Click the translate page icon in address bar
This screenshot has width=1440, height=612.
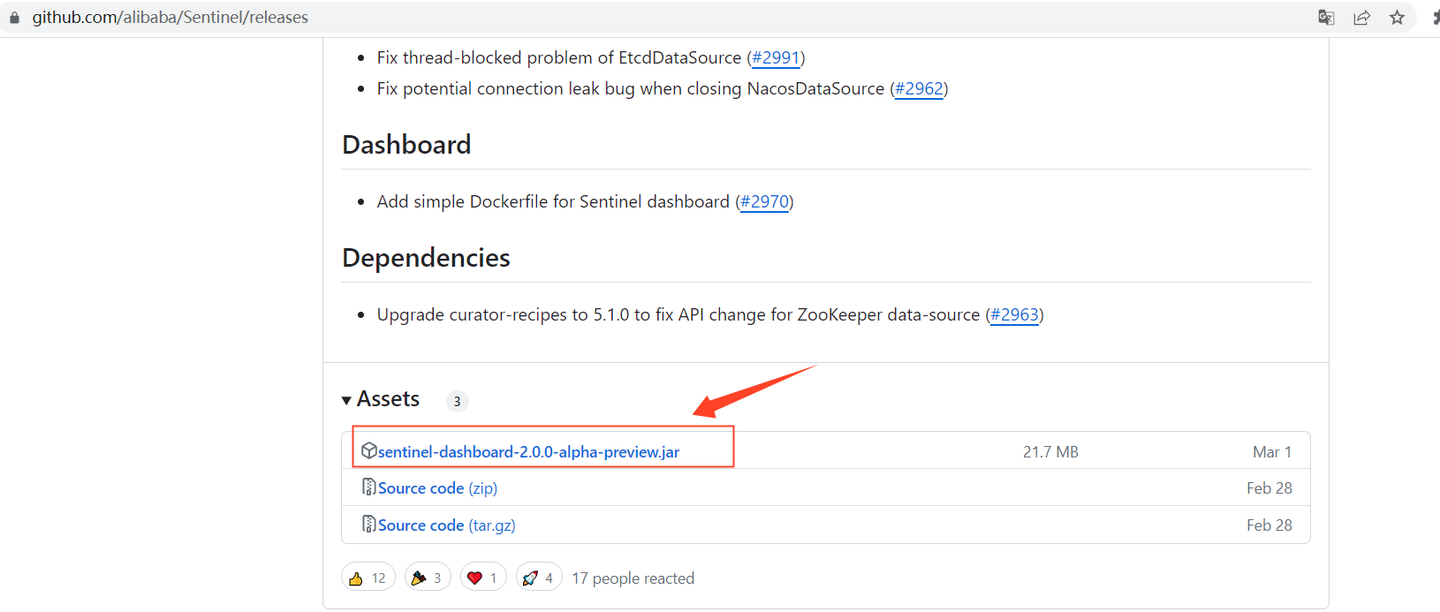pyautogui.click(x=1326, y=17)
